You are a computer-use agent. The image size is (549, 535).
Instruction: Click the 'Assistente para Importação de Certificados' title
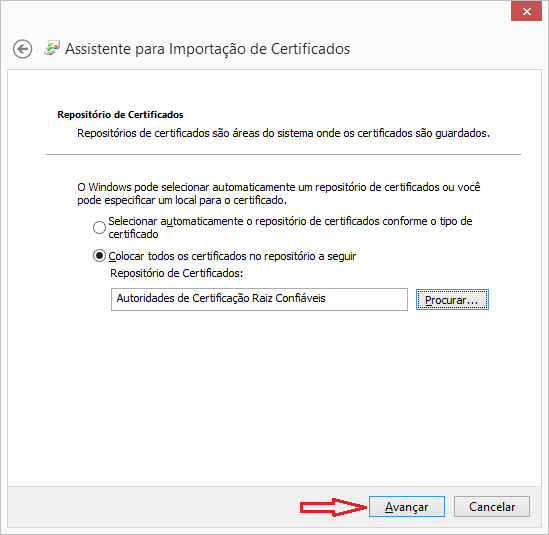coord(208,49)
